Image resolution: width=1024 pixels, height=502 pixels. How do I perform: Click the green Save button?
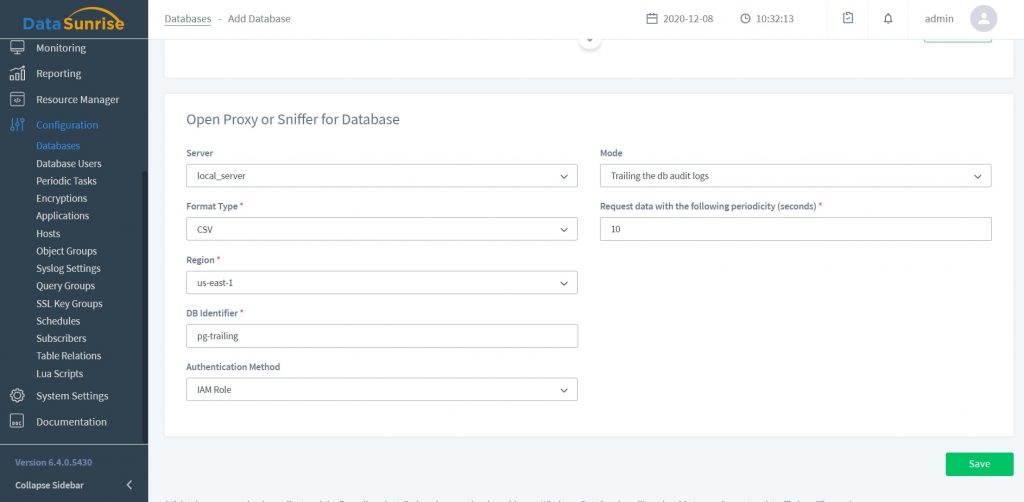point(979,464)
